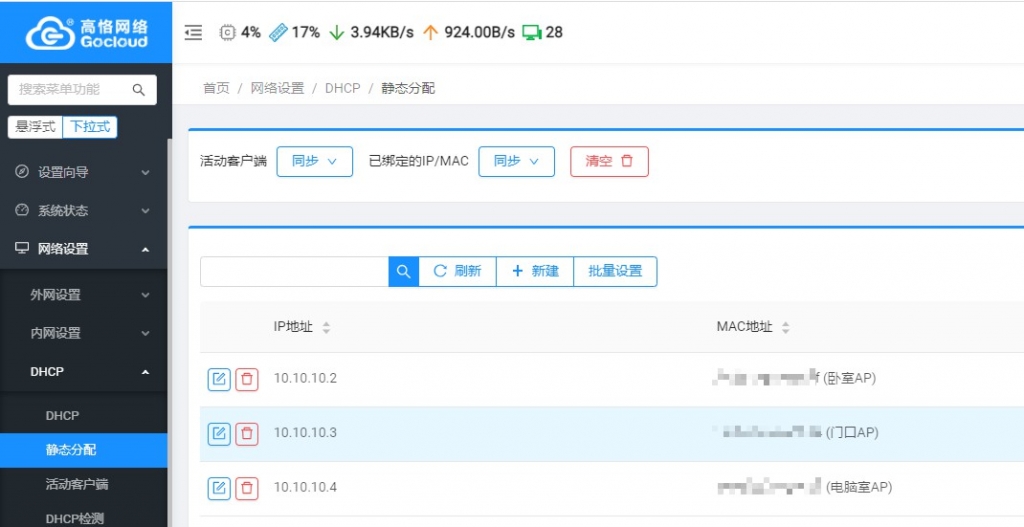Screen dimensions: 1024x527
Task: Sort by MAC地址 column arrows
Action: pyautogui.click(x=786, y=328)
